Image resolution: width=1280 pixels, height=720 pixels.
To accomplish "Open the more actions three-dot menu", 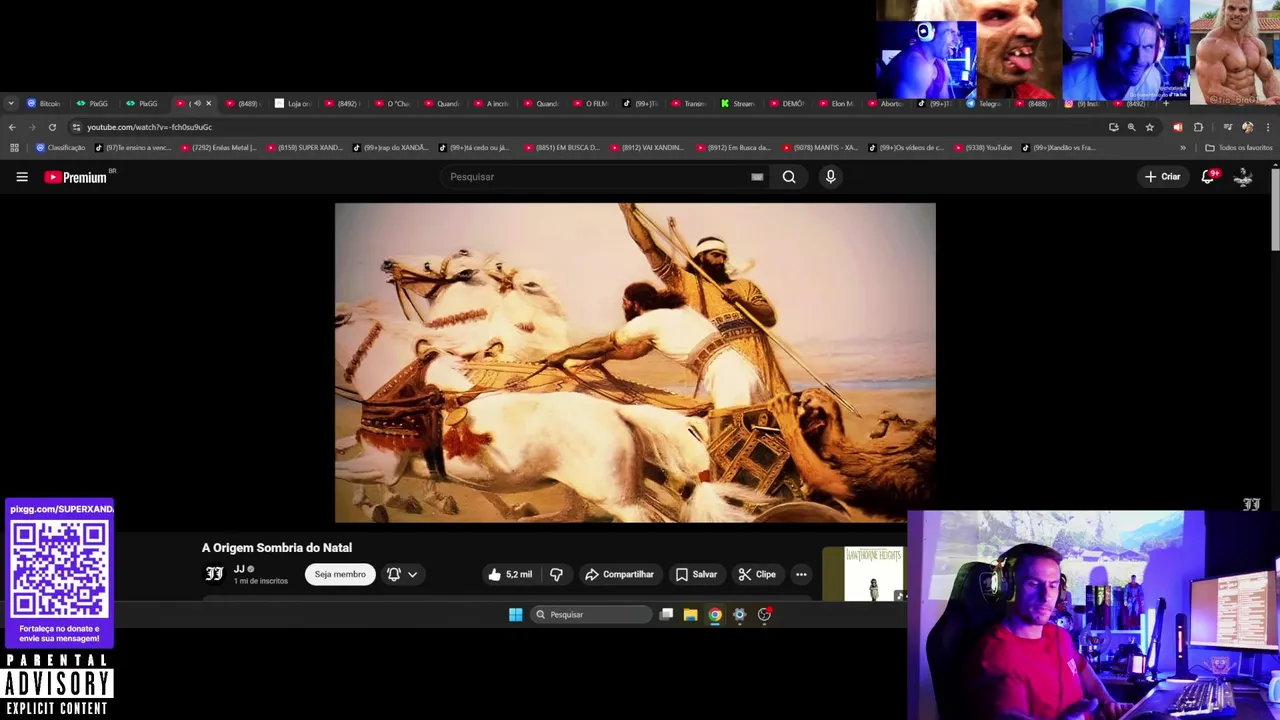I will 801,574.
